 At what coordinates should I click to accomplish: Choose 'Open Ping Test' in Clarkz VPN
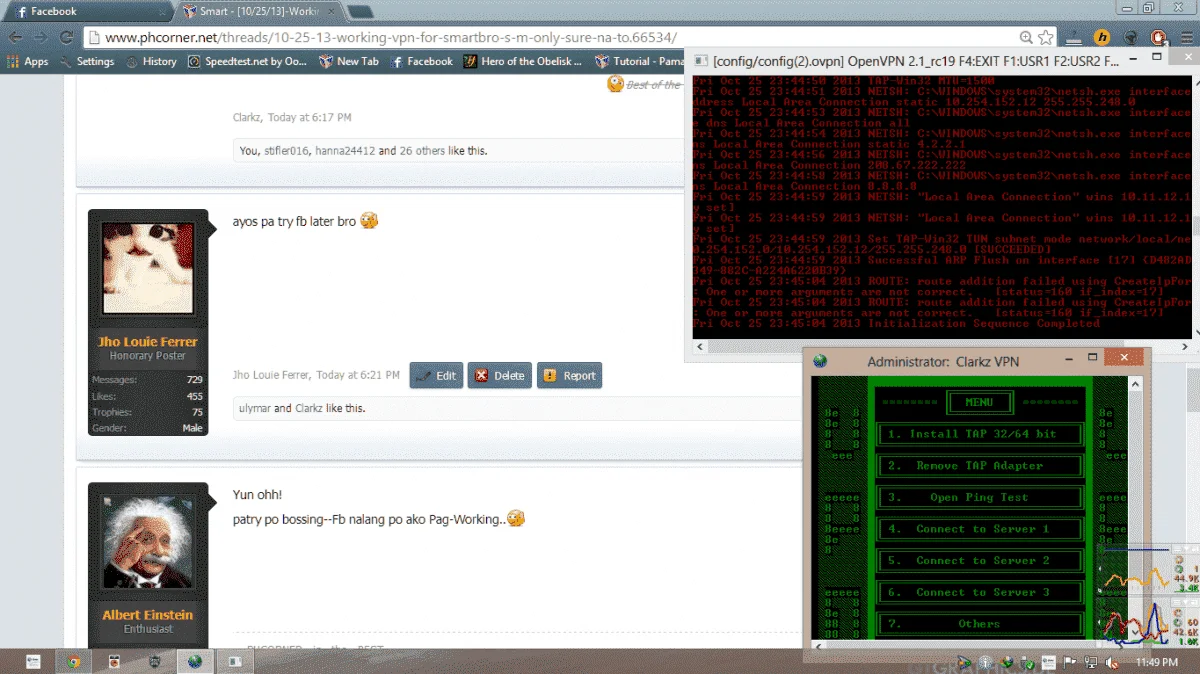[980, 497]
